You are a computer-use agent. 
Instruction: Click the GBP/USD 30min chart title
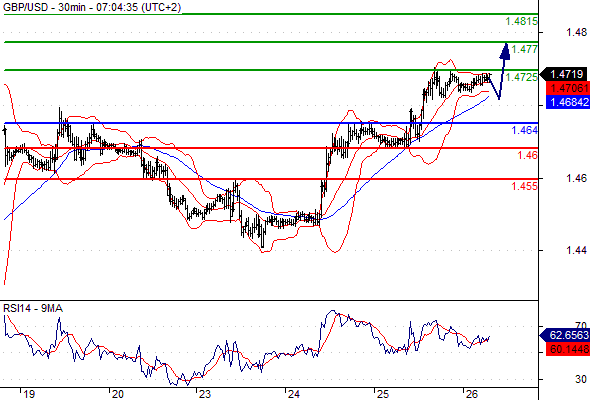92,7
